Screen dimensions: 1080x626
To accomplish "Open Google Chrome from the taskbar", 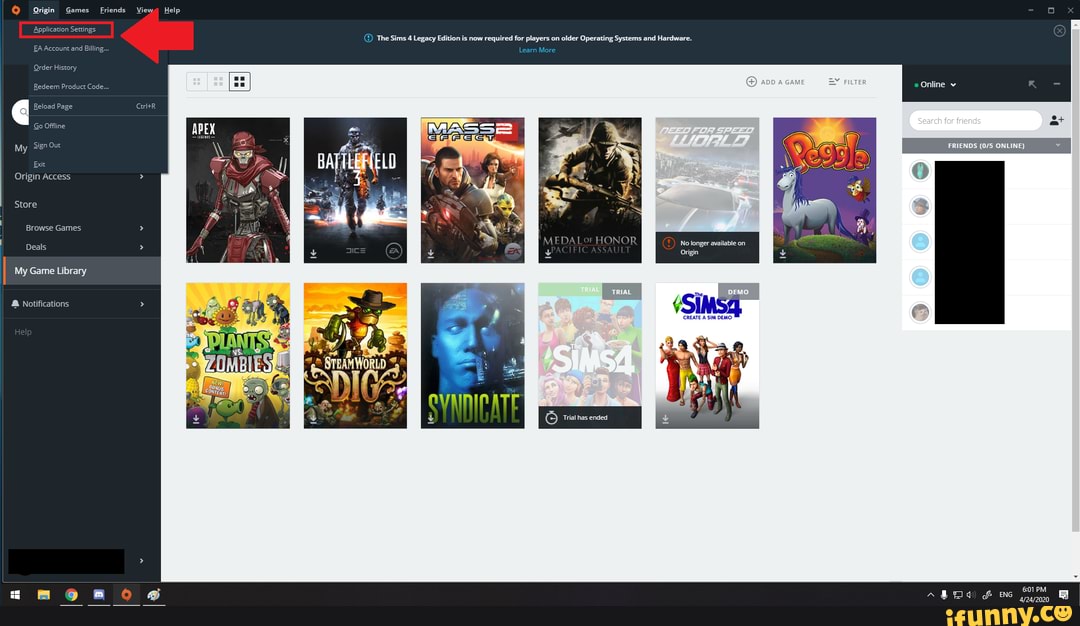I will [71, 595].
